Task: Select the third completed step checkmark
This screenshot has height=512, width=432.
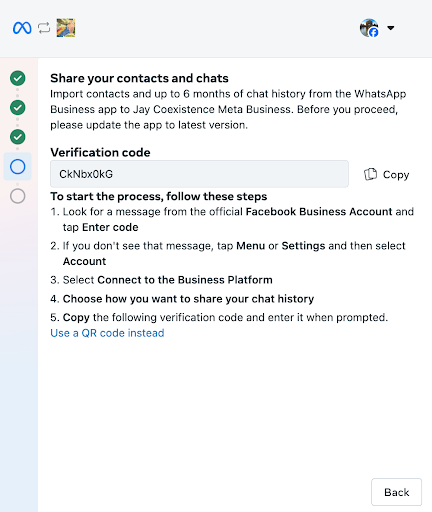Action: tap(18, 137)
